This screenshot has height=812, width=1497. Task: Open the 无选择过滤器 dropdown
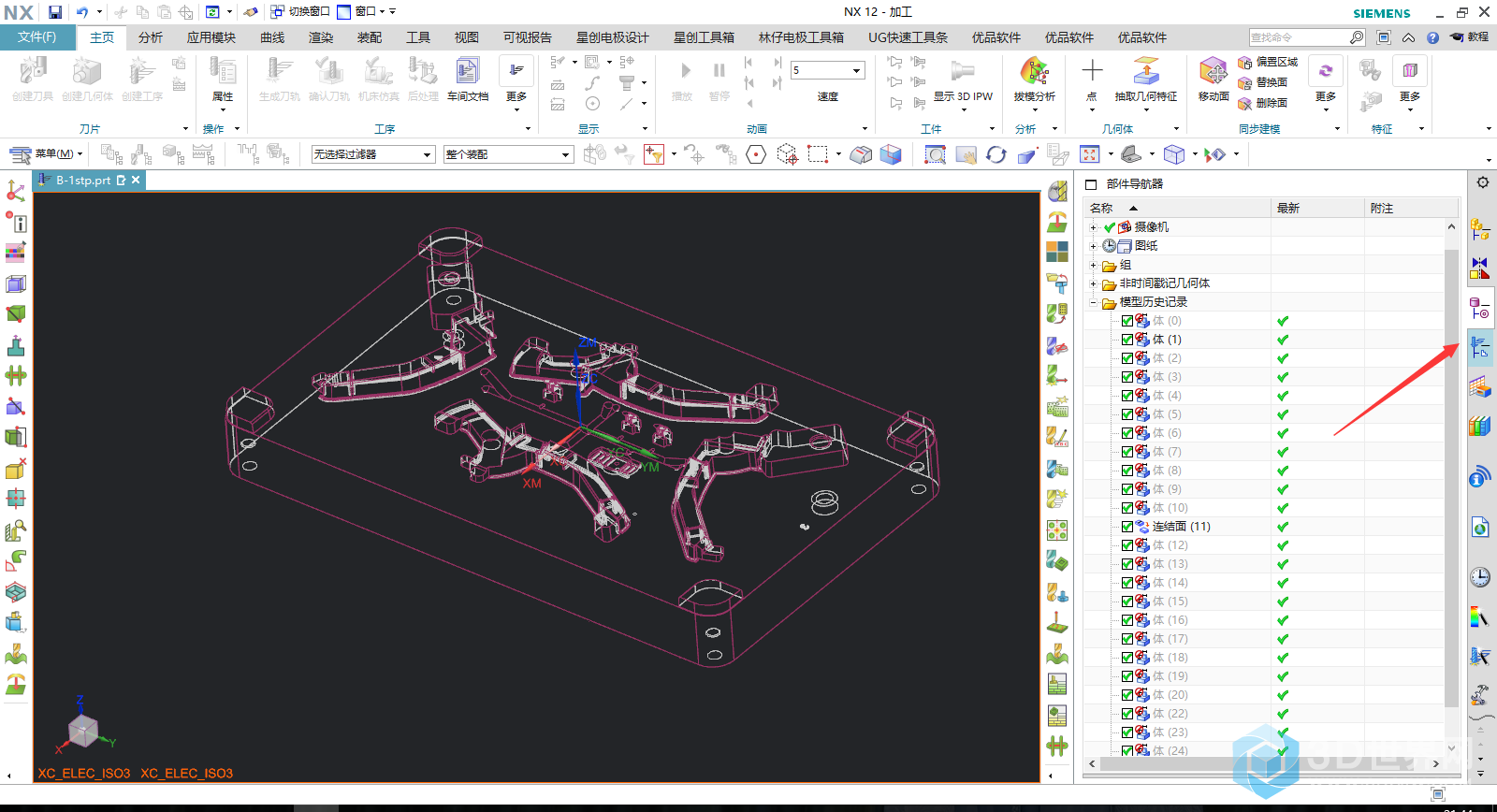[x=373, y=154]
